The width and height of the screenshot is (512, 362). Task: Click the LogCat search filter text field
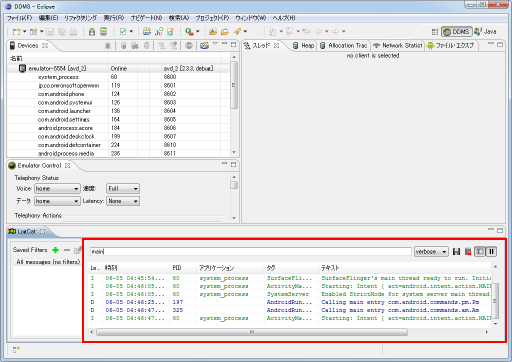click(x=251, y=252)
